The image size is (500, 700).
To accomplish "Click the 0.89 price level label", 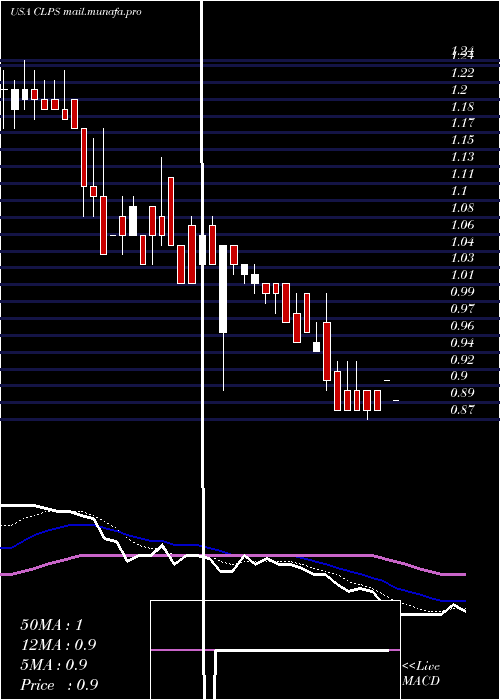I will click(462, 393).
